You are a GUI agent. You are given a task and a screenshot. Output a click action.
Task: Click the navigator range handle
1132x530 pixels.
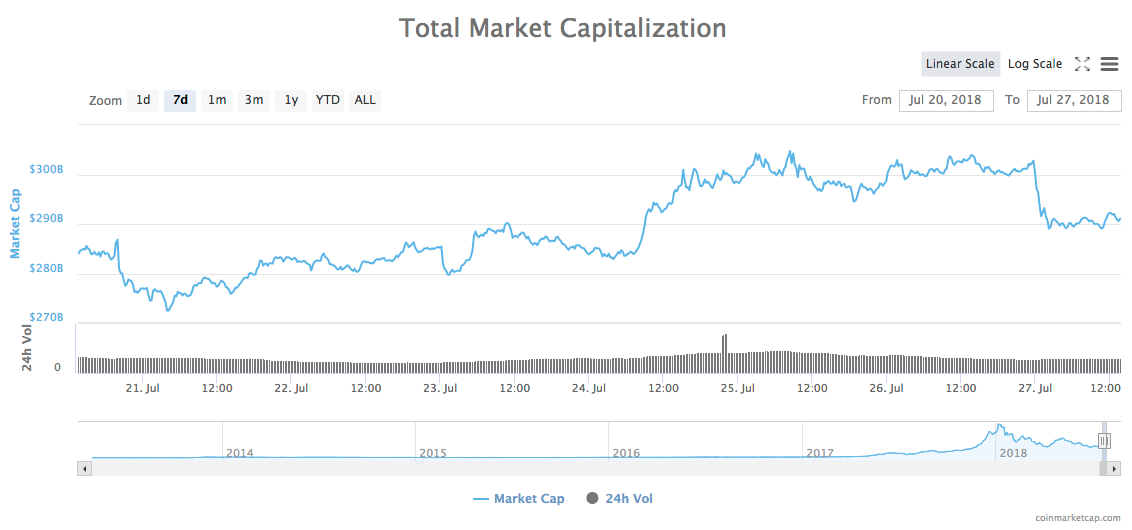pos(1104,440)
